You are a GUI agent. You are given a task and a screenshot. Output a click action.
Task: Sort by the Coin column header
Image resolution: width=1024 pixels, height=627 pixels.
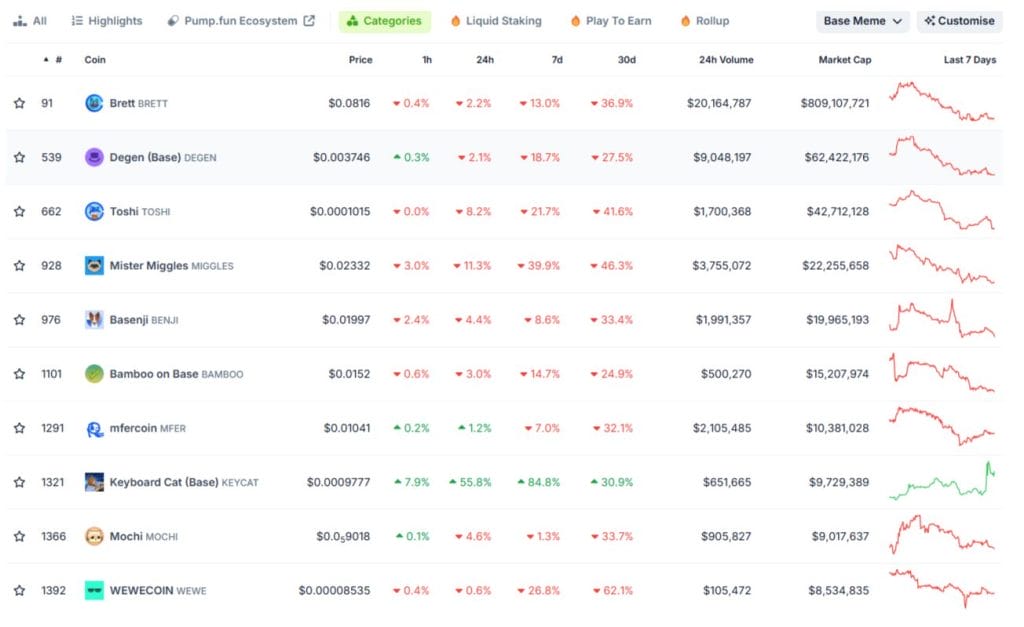coord(95,59)
